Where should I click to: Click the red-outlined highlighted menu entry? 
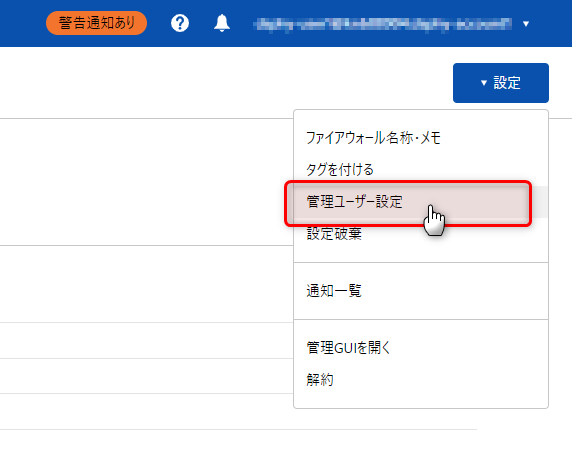pos(407,204)
